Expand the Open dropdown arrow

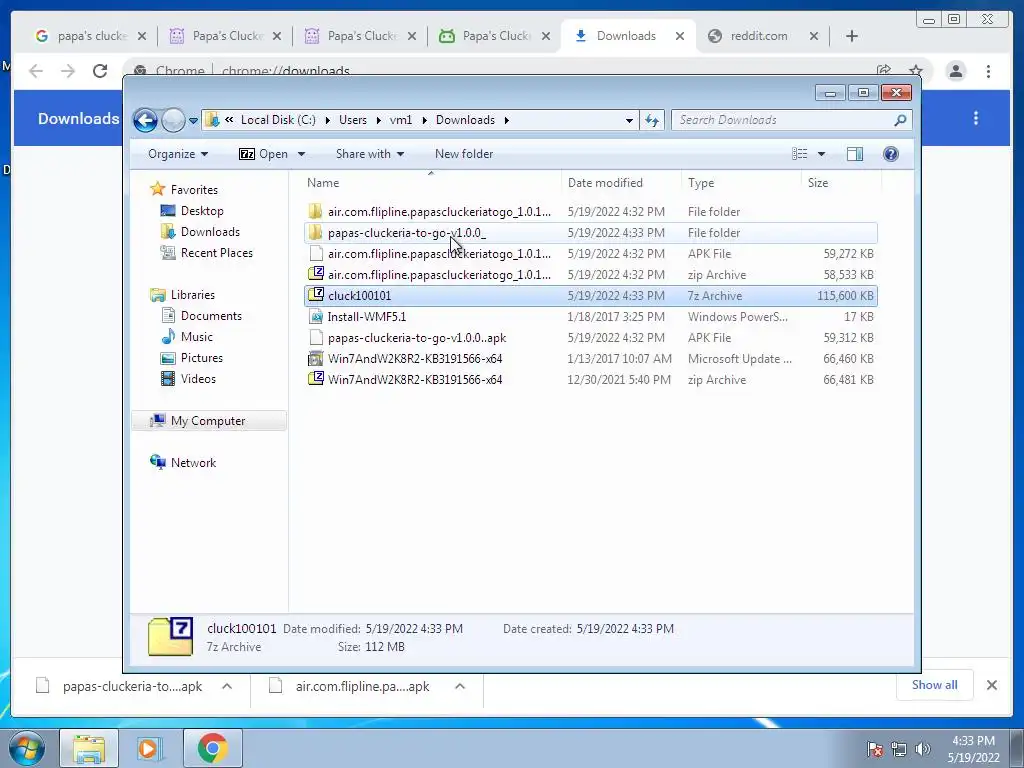coord(301,154)
